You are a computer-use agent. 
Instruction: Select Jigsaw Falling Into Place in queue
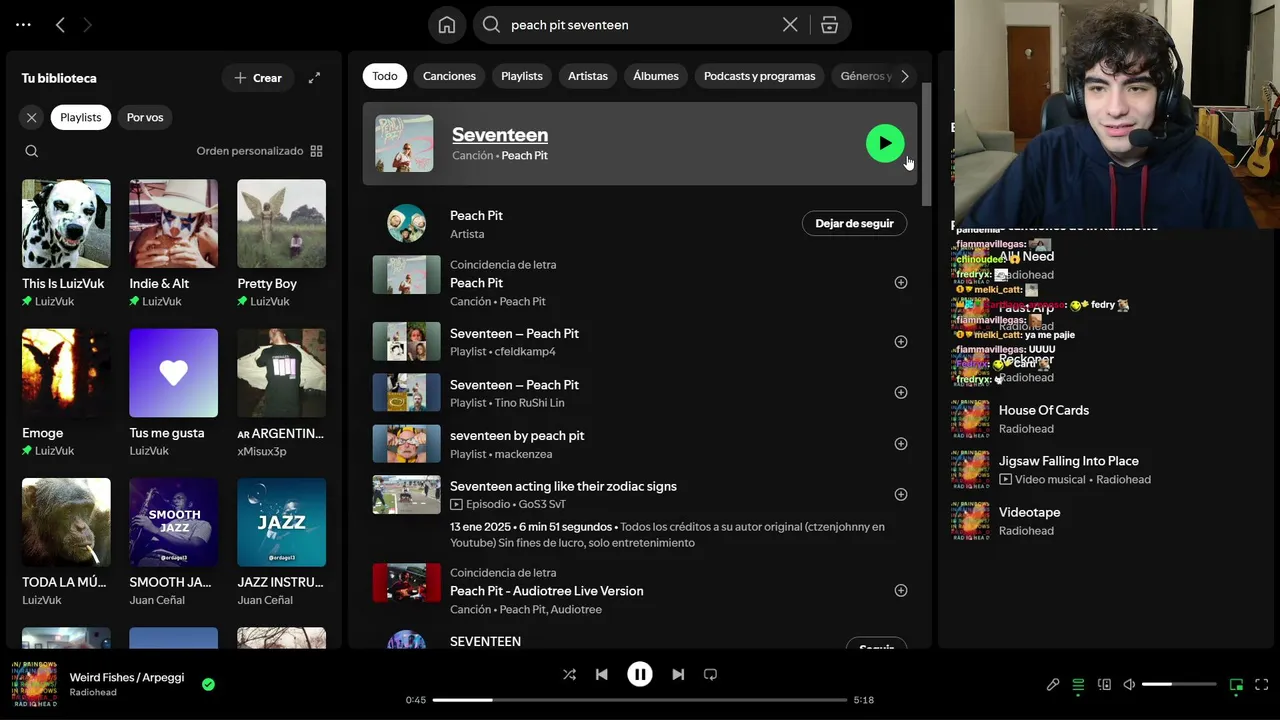[x=1068, y=462]
